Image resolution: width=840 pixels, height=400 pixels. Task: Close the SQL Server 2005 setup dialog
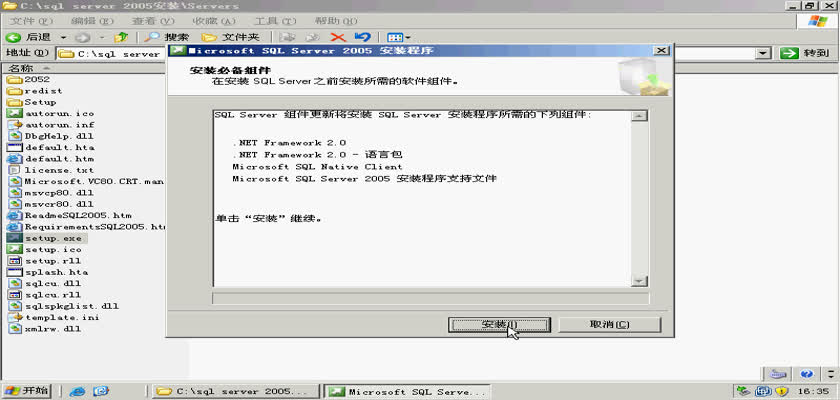click(662, 50)
